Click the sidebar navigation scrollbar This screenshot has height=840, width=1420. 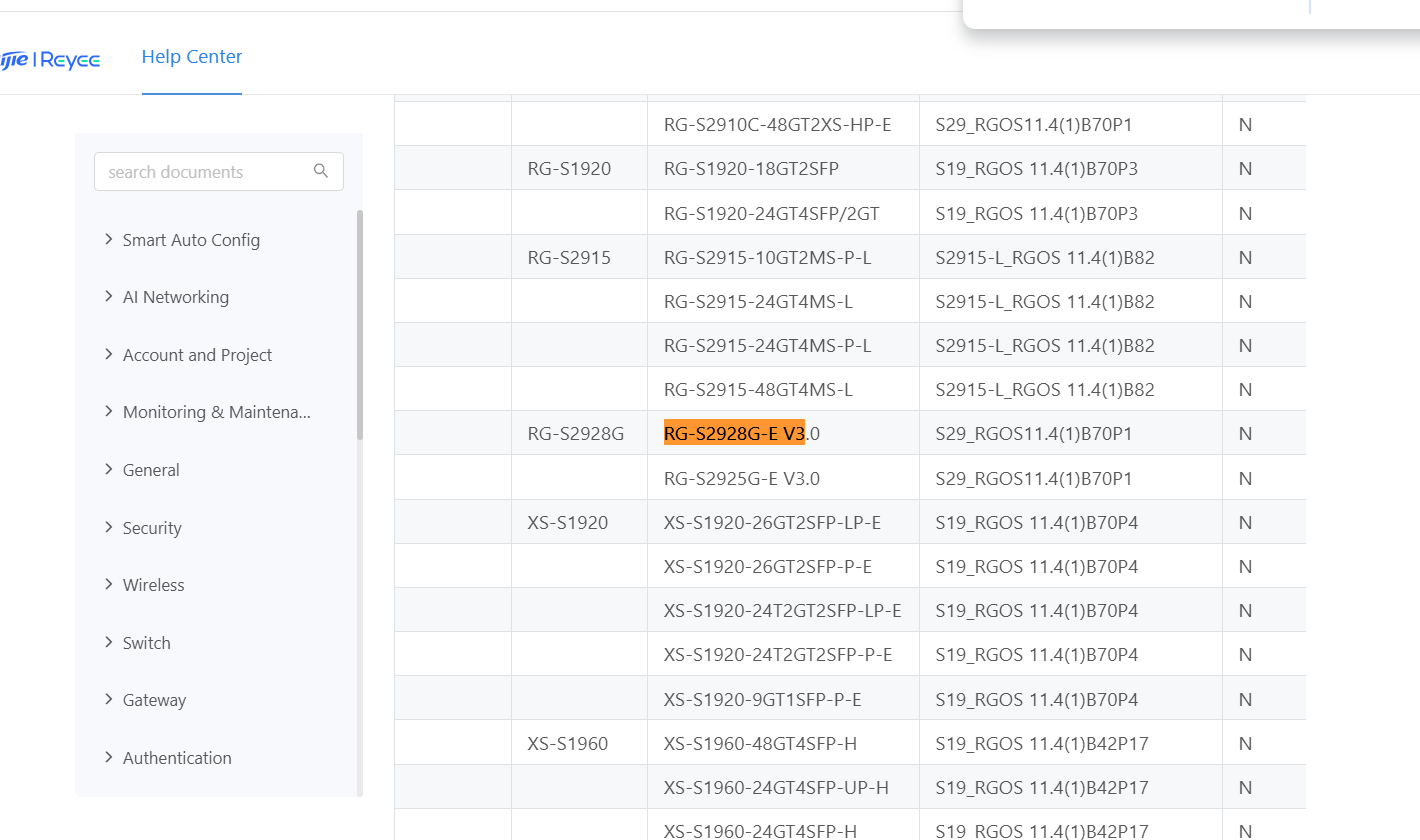tap(360, 325)
